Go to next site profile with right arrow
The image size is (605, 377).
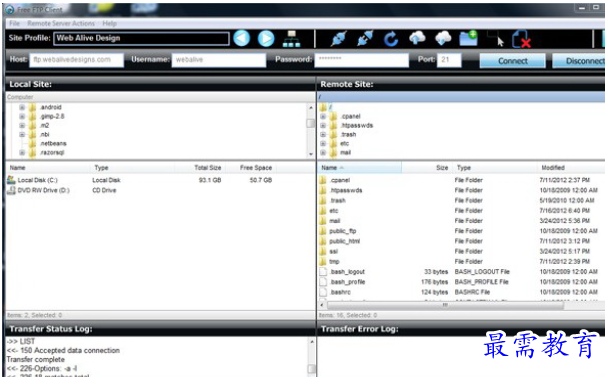click(x=266, y=39)
